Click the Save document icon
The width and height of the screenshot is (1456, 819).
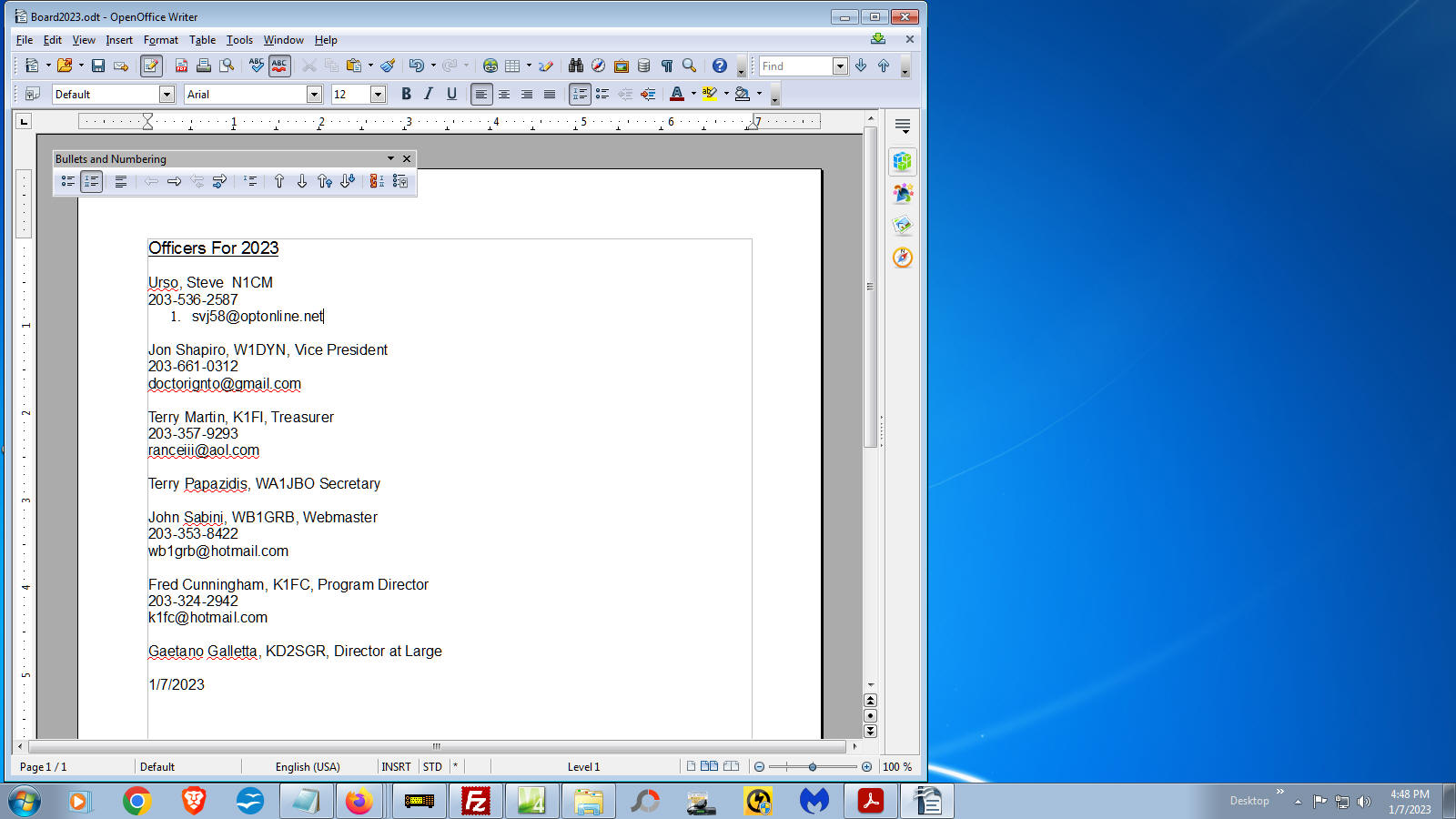coord(98,66)
